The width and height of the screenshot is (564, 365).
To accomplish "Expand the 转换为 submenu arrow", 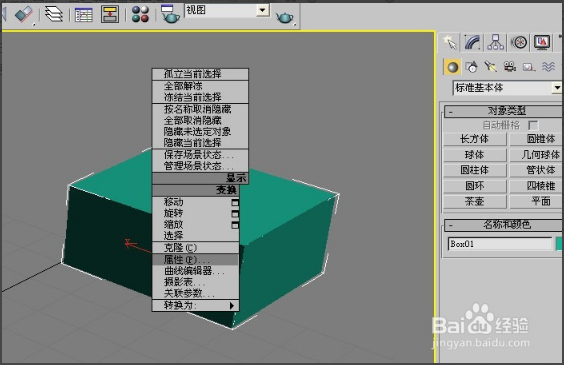I will click(232, 306).
